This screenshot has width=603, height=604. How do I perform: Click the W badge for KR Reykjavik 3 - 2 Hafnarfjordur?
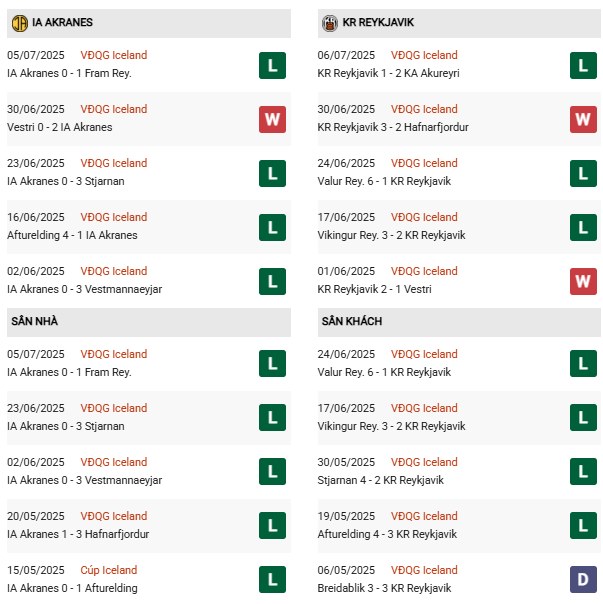pyautogui.click(x=584, y=119)
